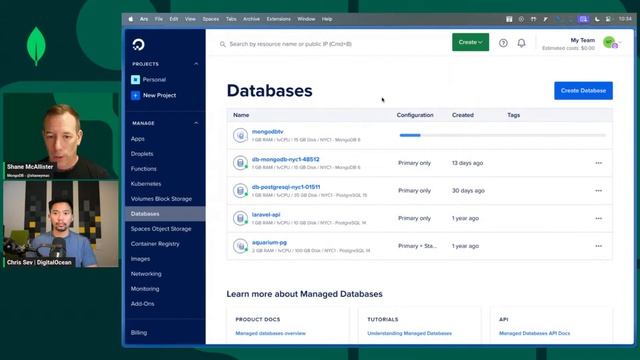Open more options for aquarium-pg
Viewport: 640px width, 360px height.
tap(598, 246)
